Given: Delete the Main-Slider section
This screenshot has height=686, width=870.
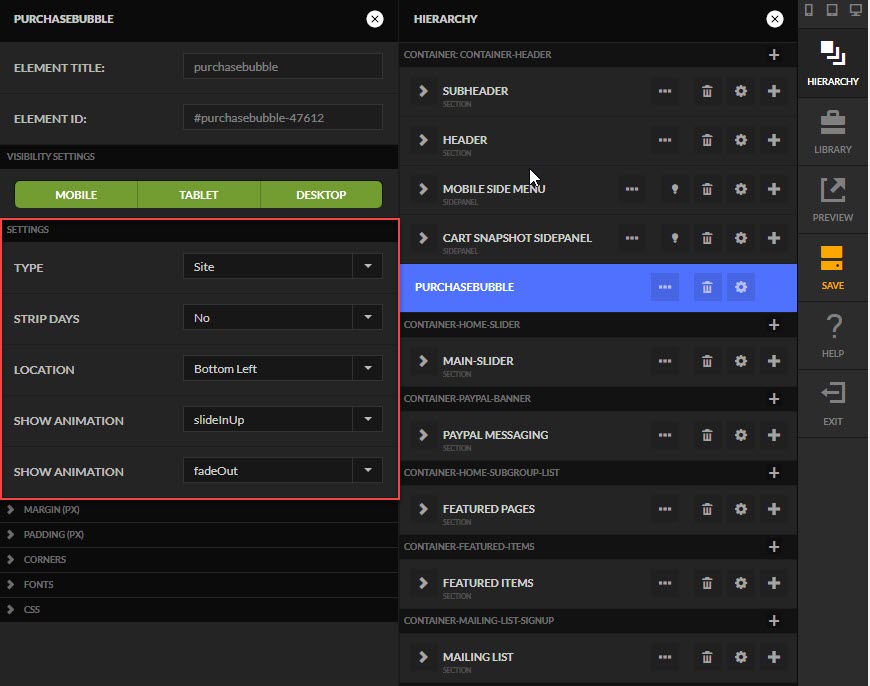Looking at the screenshot, I should (x=707, y=361).
